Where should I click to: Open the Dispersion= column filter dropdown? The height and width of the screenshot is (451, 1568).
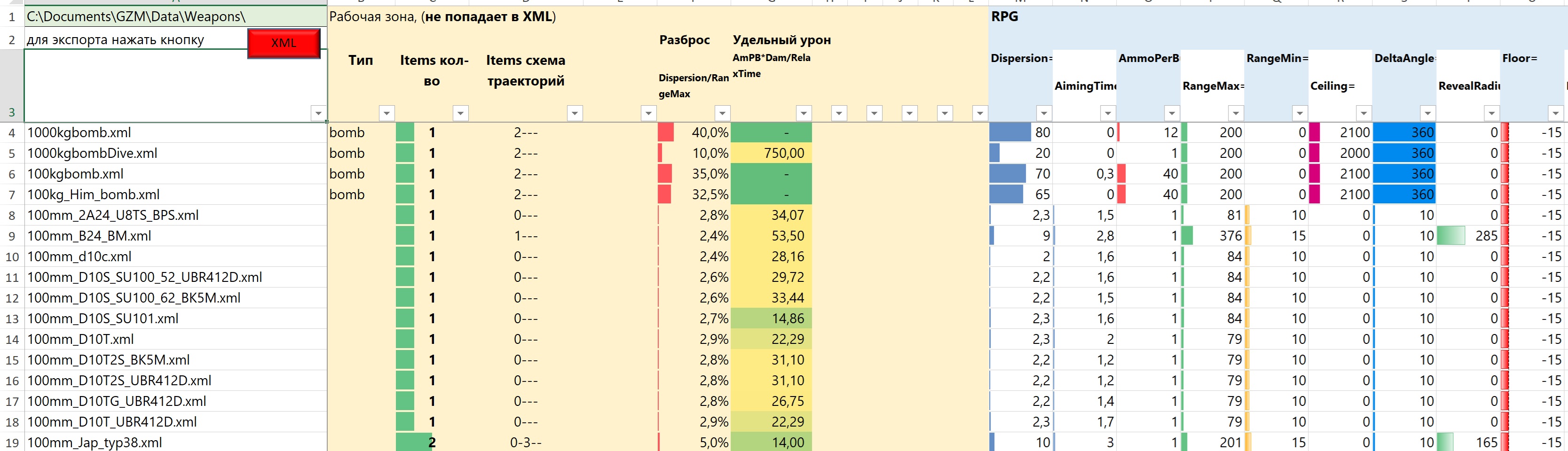(x=1043, y=113)
